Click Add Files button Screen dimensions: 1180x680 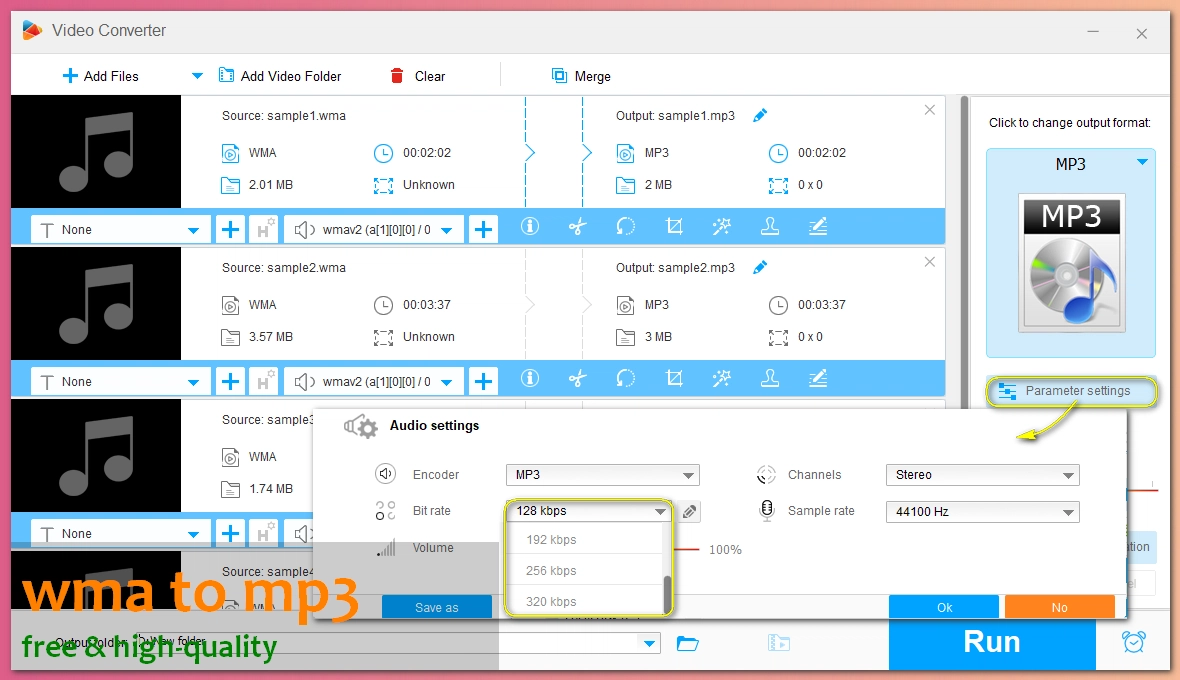click(101, 76)
